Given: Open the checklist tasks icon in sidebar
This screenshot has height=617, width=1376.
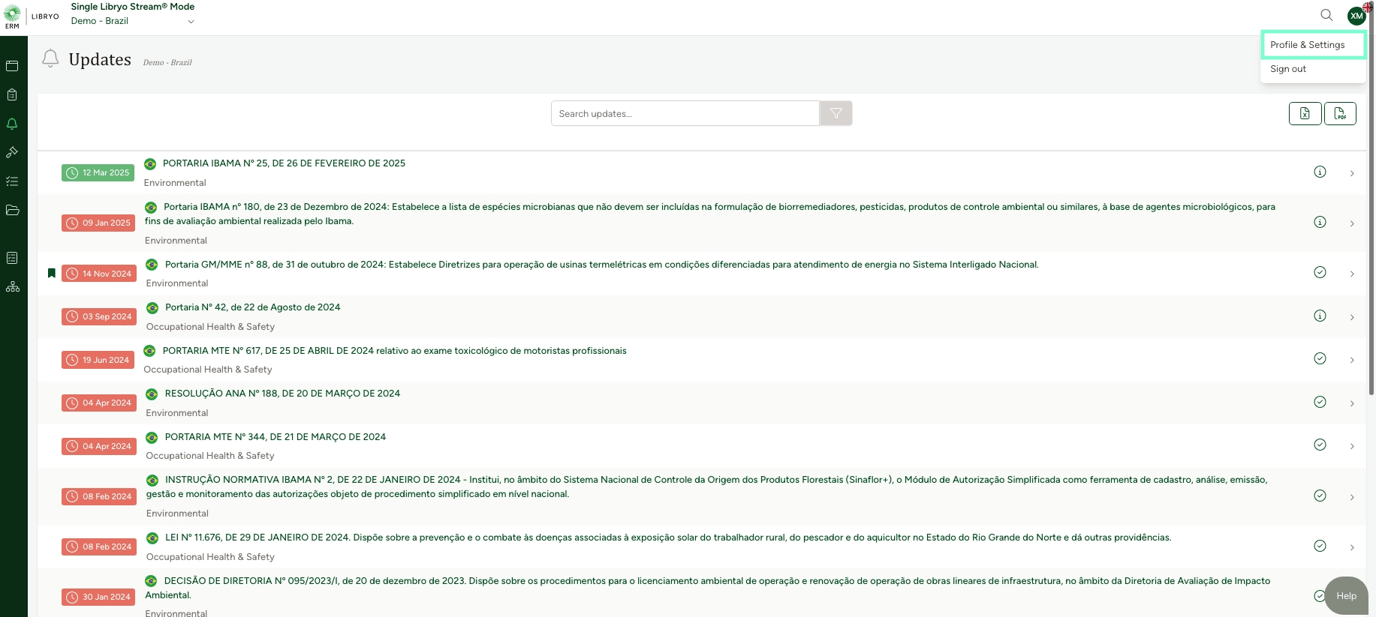Looking at the screenshot, I should (12, 181).
